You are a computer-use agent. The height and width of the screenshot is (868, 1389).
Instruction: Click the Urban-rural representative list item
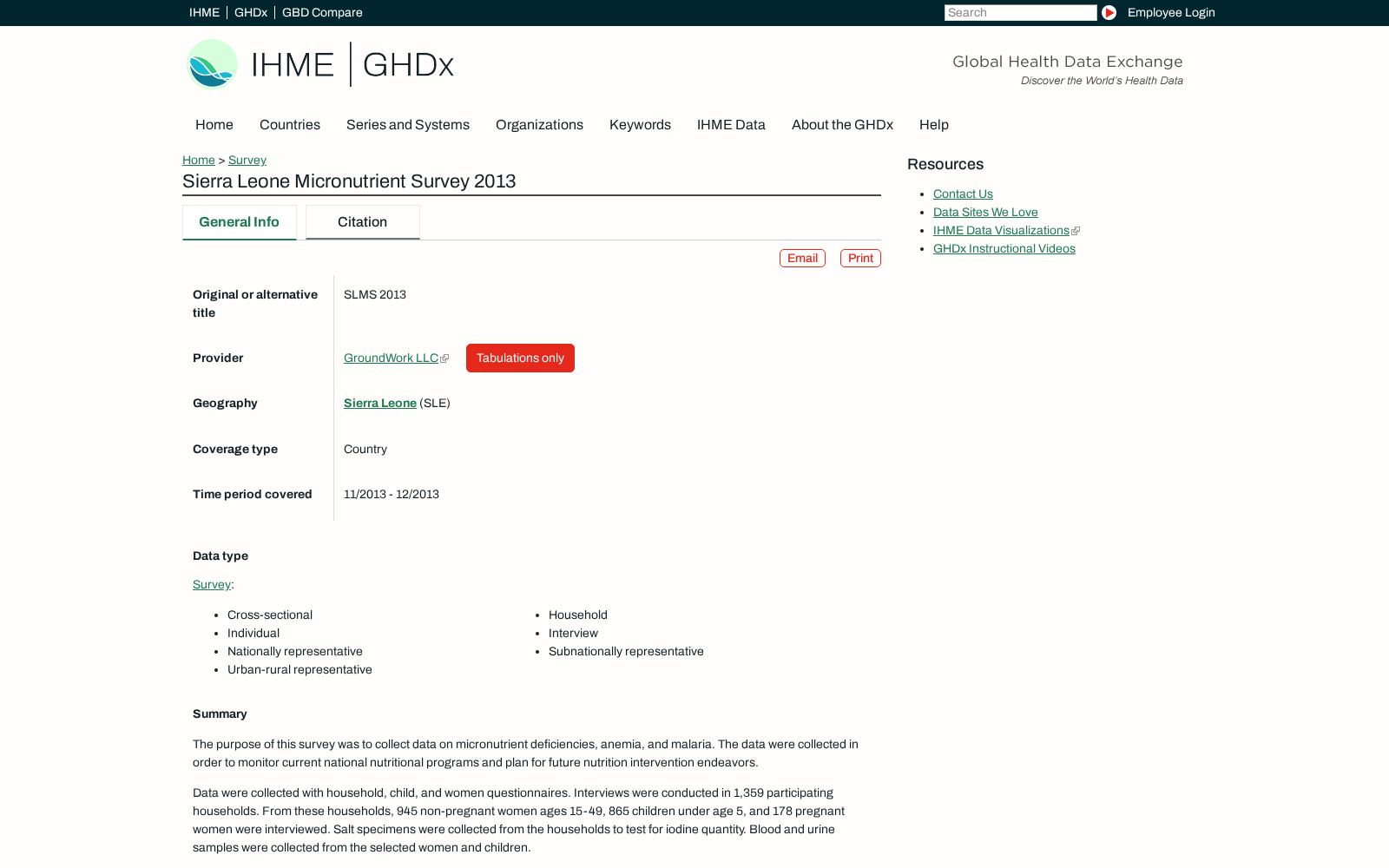click(300, 669)
